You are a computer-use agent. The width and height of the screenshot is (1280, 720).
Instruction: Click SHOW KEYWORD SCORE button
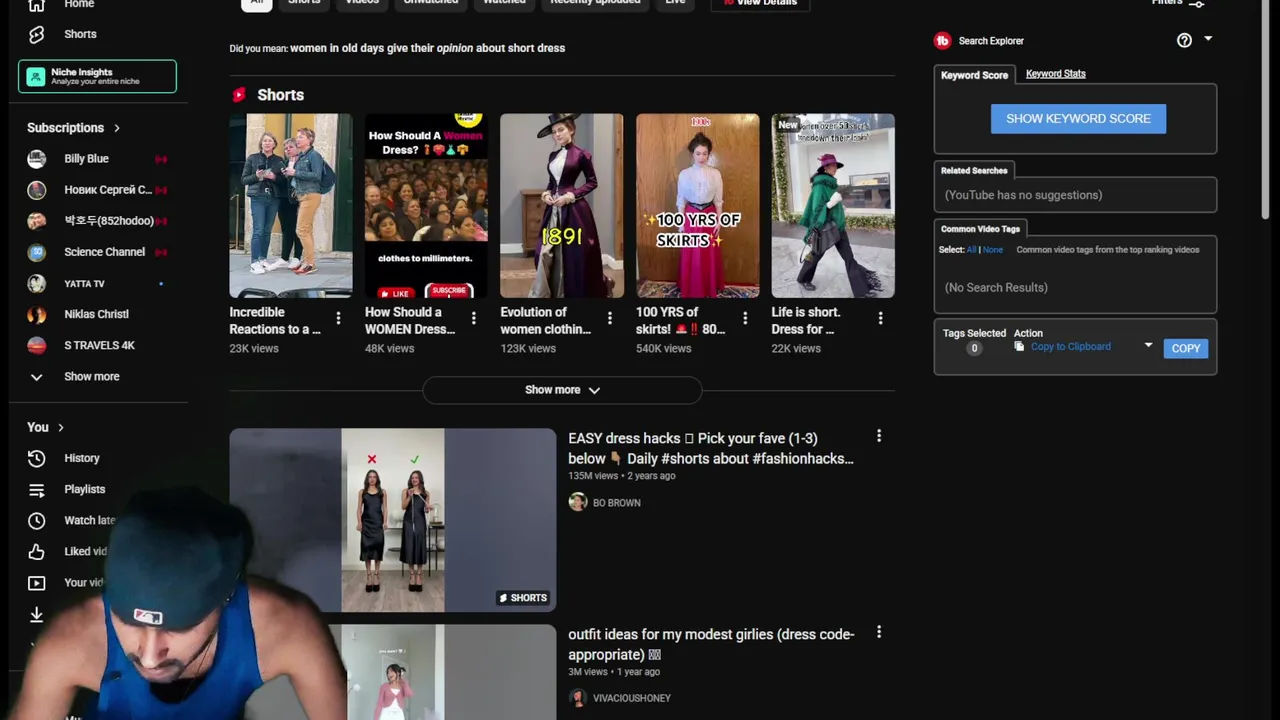pyautogui.click(x=1078, y=118)
